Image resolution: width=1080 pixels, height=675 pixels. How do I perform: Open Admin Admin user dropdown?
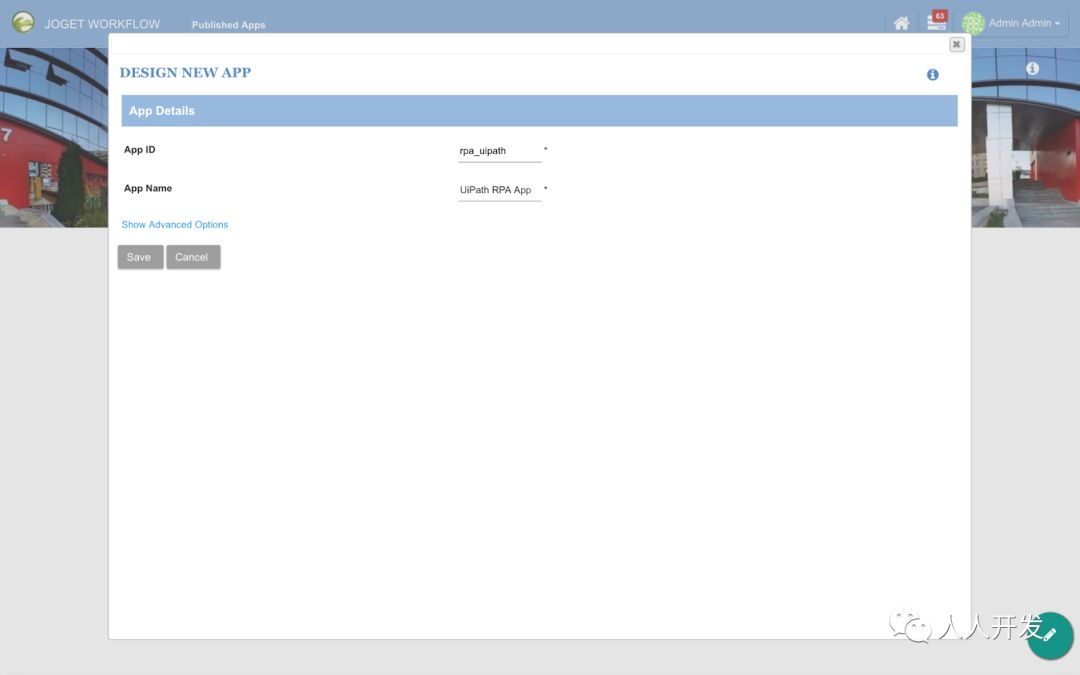(x=1024, y=23)
